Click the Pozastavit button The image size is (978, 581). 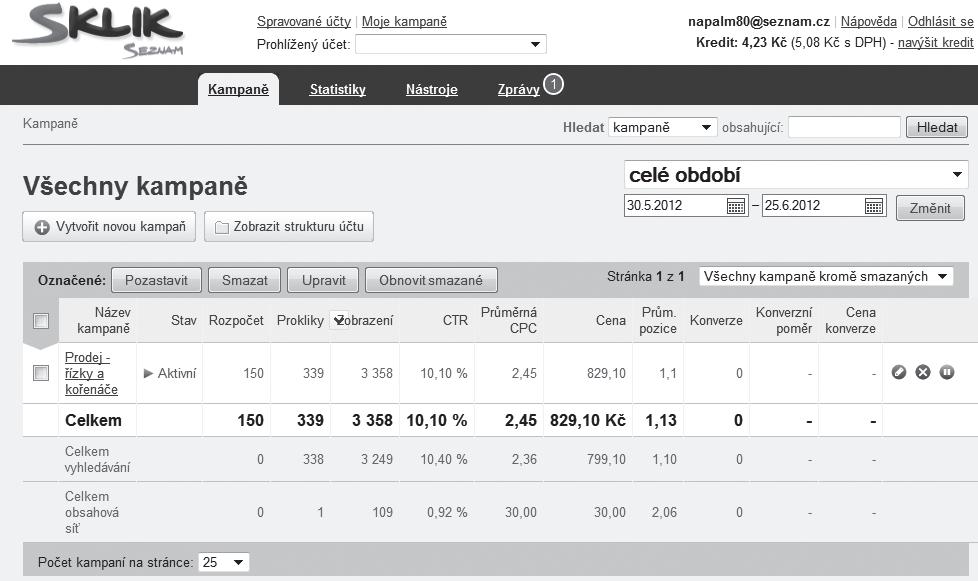pyautogui.click(x=157, y=280)
